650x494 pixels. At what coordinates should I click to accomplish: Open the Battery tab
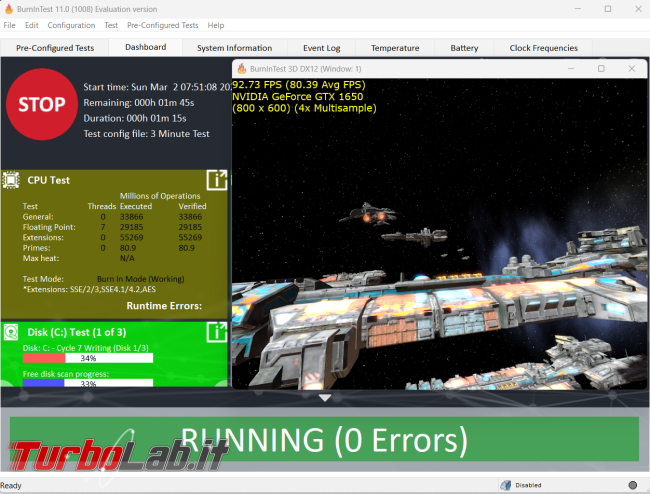[x=464, y=48]
